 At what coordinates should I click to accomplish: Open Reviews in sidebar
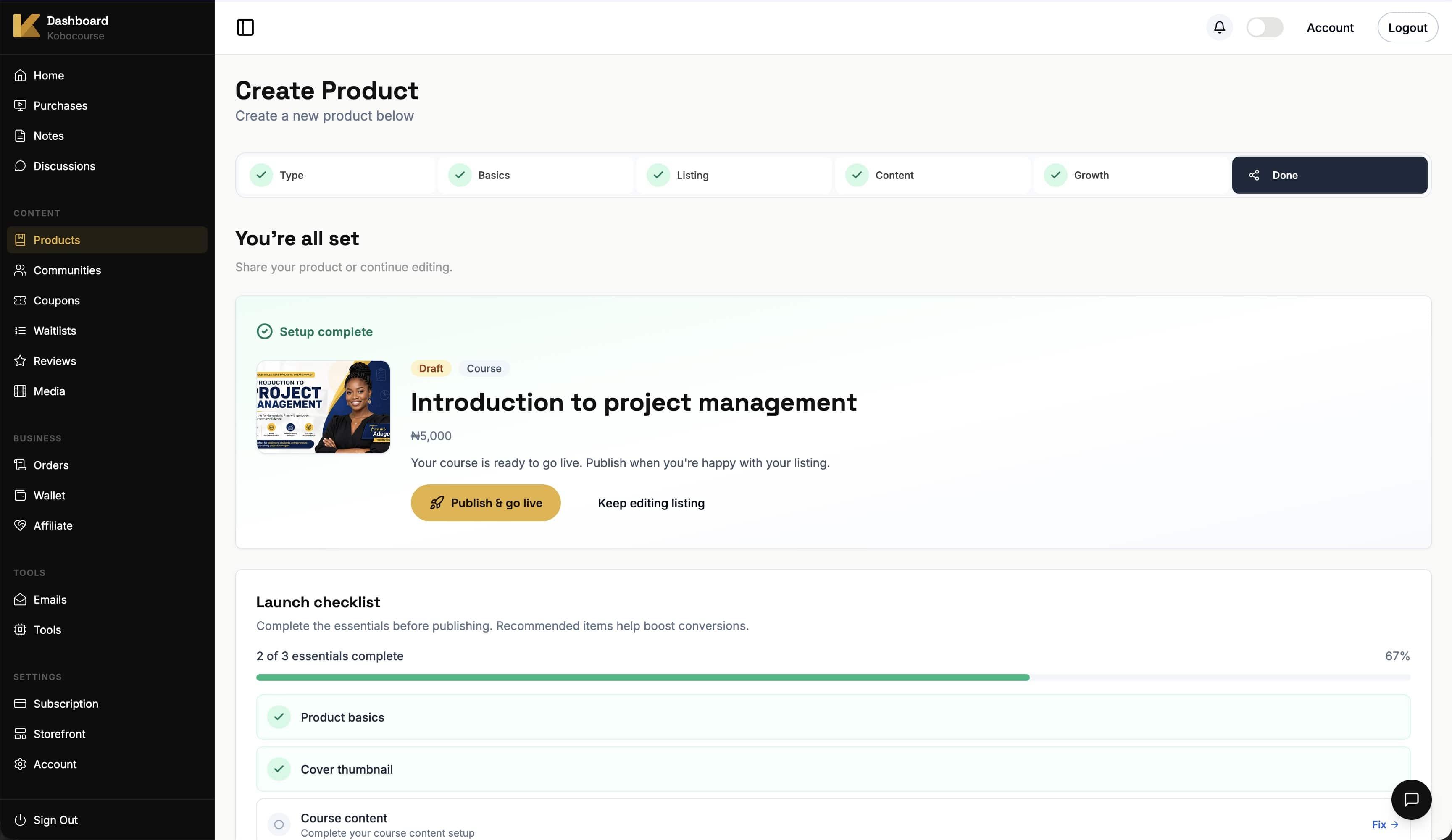point(107,361)
